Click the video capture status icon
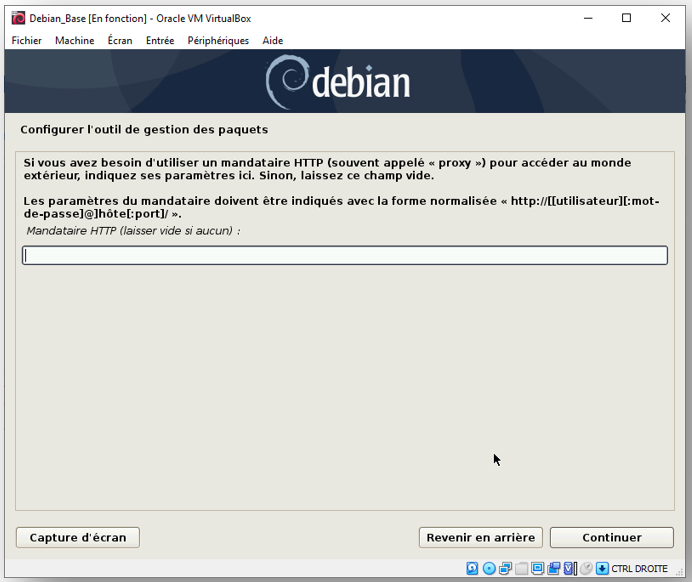 point(554,568)
